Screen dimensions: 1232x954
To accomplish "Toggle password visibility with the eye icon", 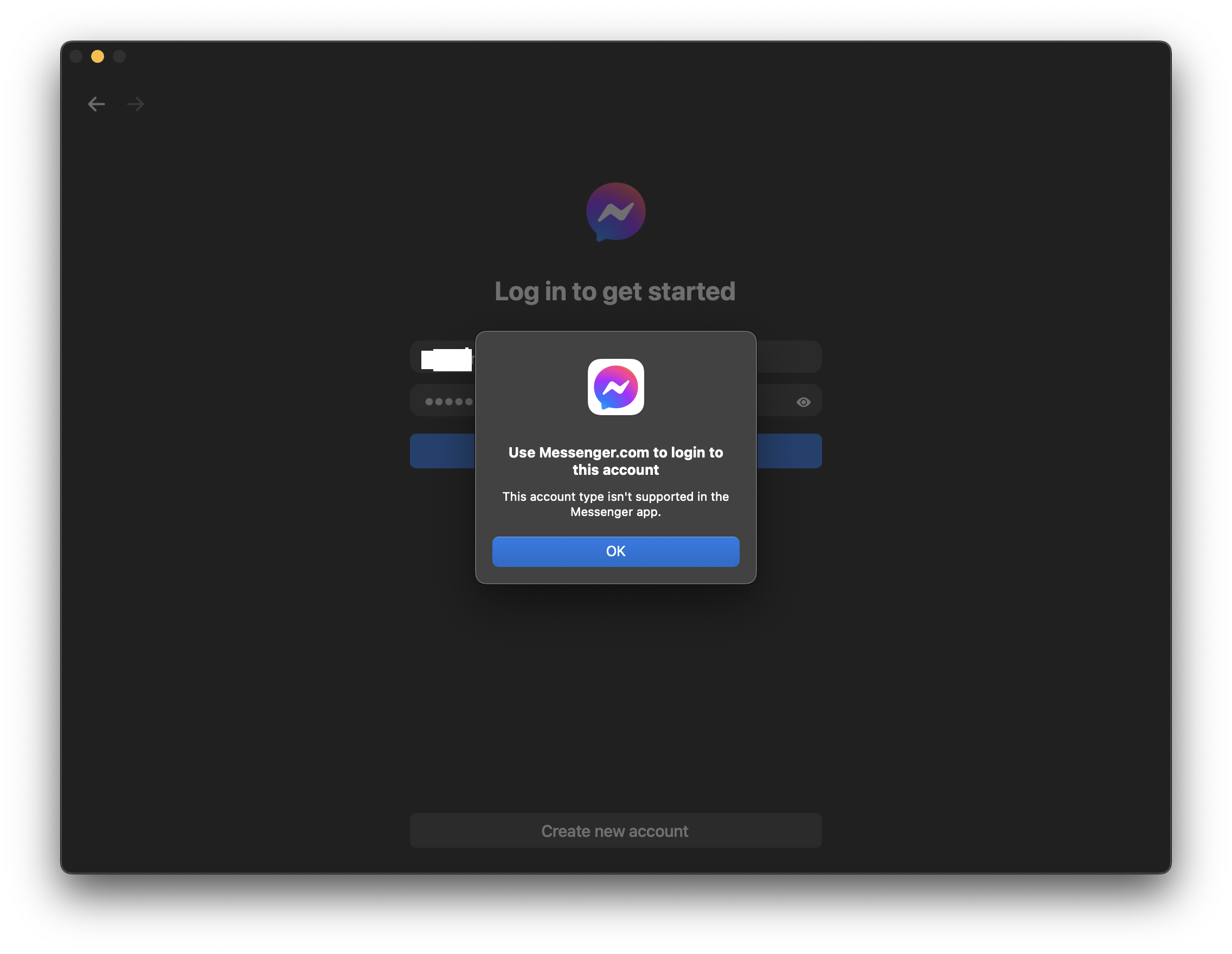I will pyautogui.click(x=803, y=402).
